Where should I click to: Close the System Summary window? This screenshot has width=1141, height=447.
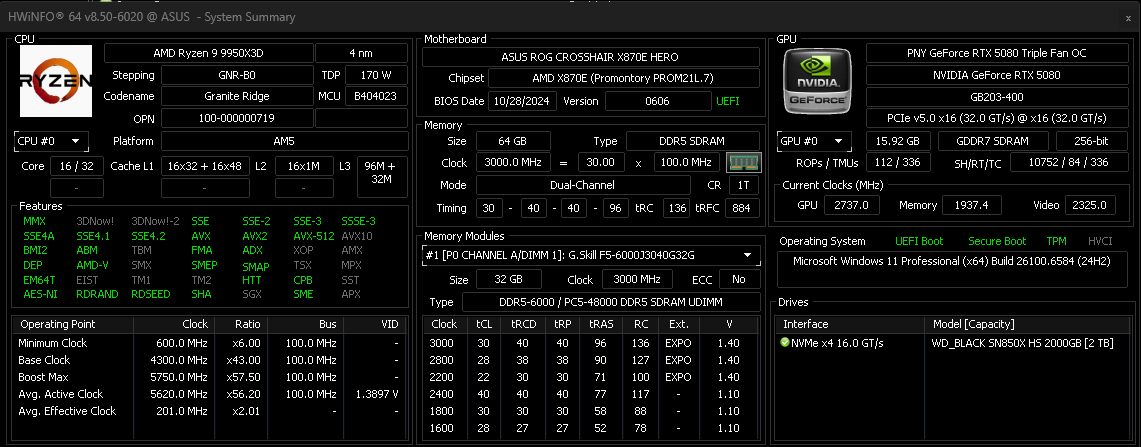(x=1128, y=17)
